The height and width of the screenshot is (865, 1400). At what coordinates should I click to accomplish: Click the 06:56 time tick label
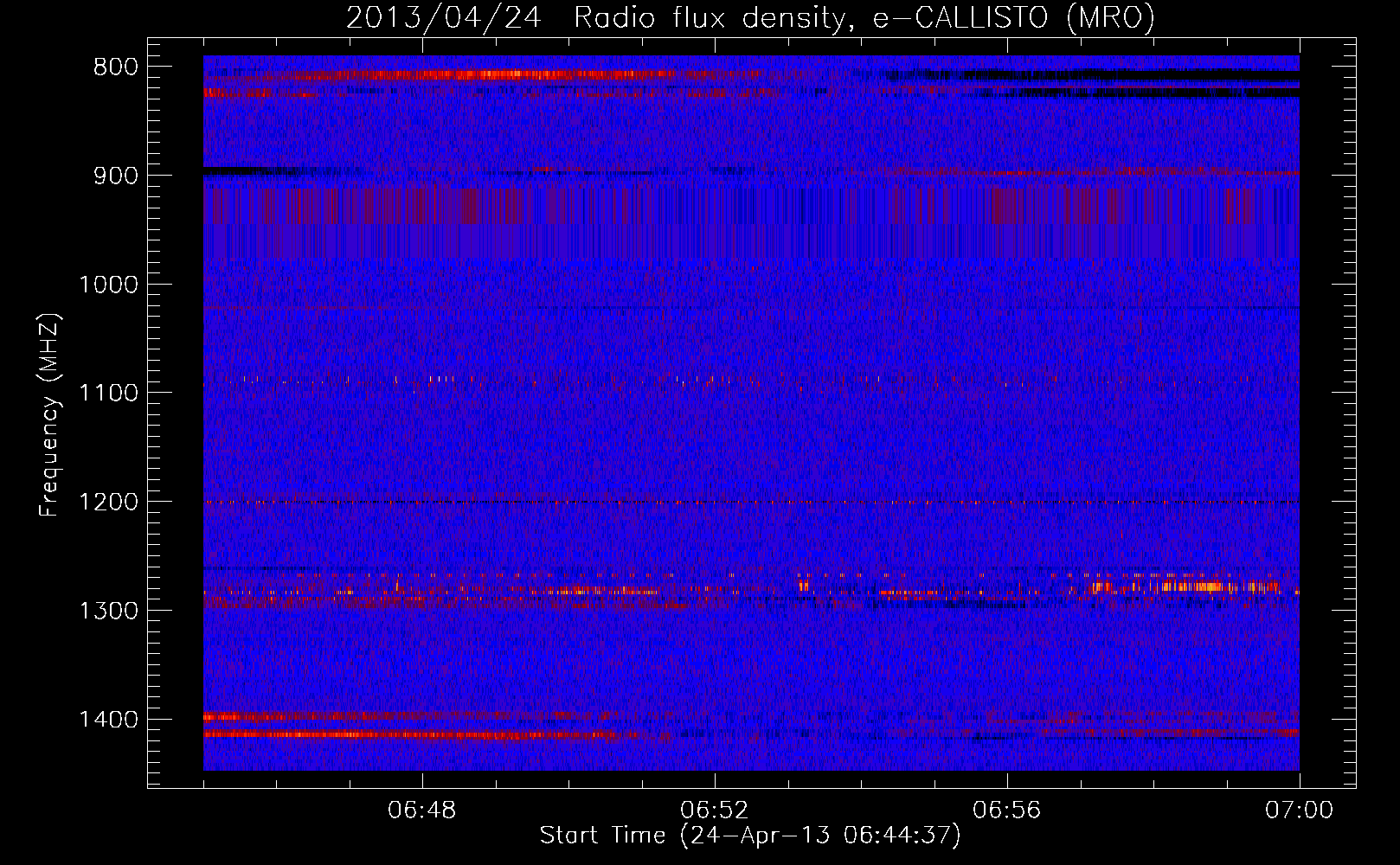point(1007,811)
